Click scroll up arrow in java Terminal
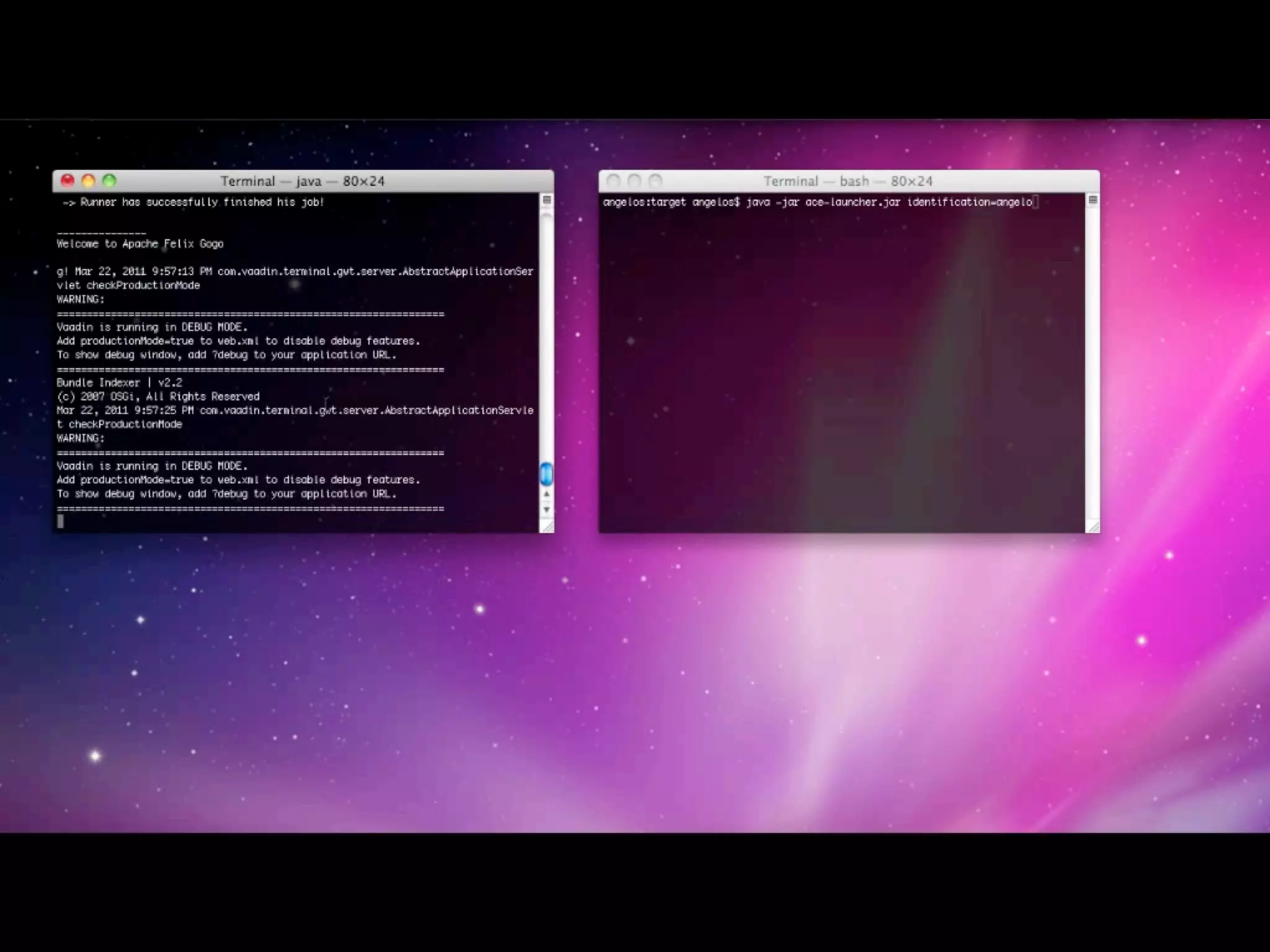The image size is (1270, 952). click(546, 494)
